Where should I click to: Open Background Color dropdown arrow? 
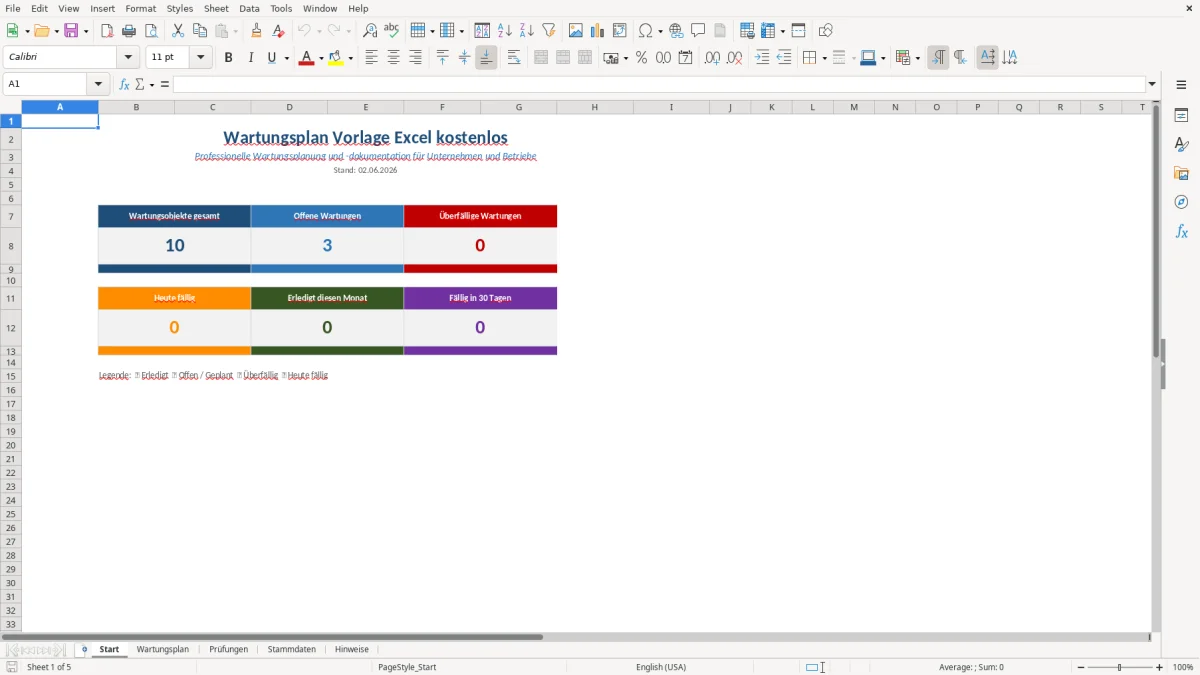pyautogui.click(x=350, y=58)
